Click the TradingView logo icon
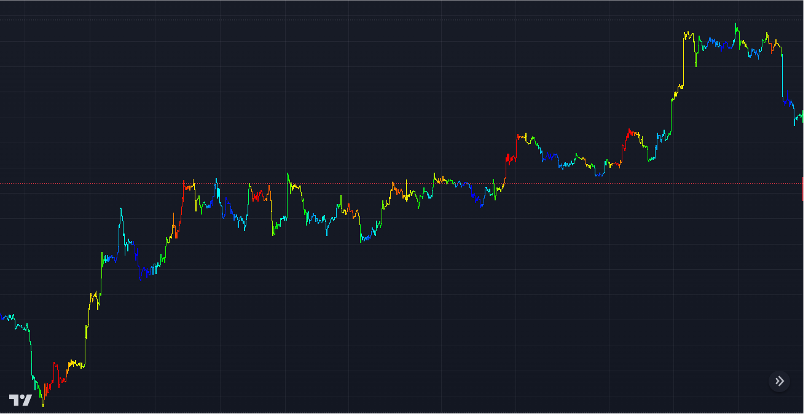Screen dimensions: 805x415 (x=20, y=399)
